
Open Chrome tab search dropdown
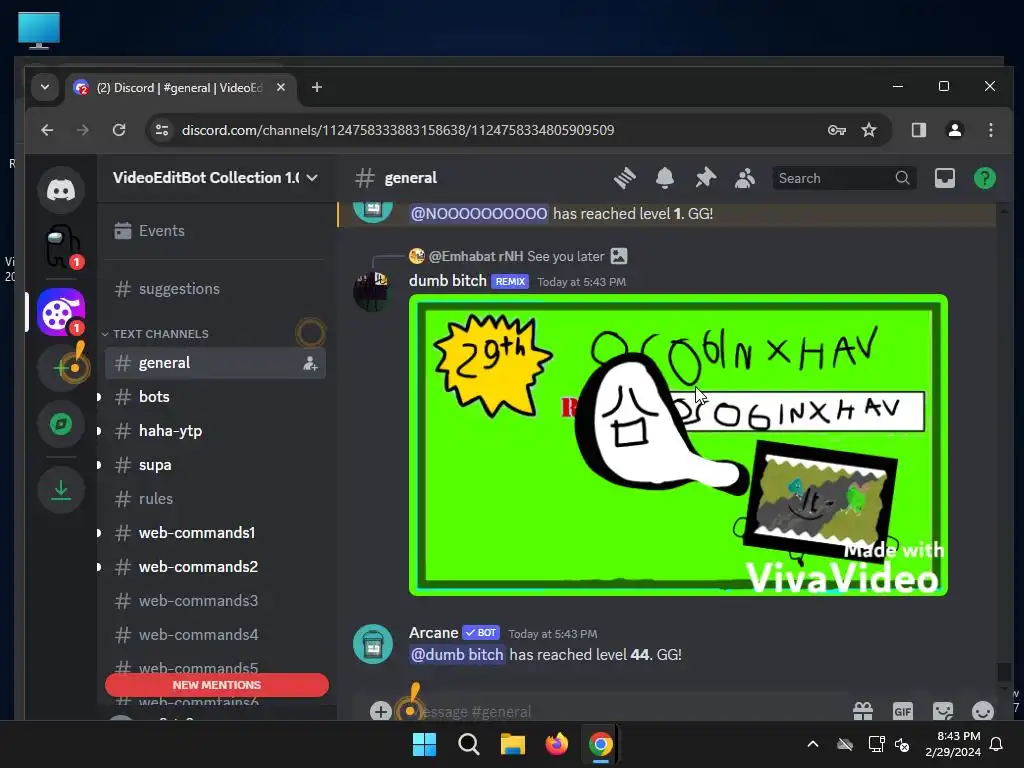pyautogui.click(x=44, y=87)
